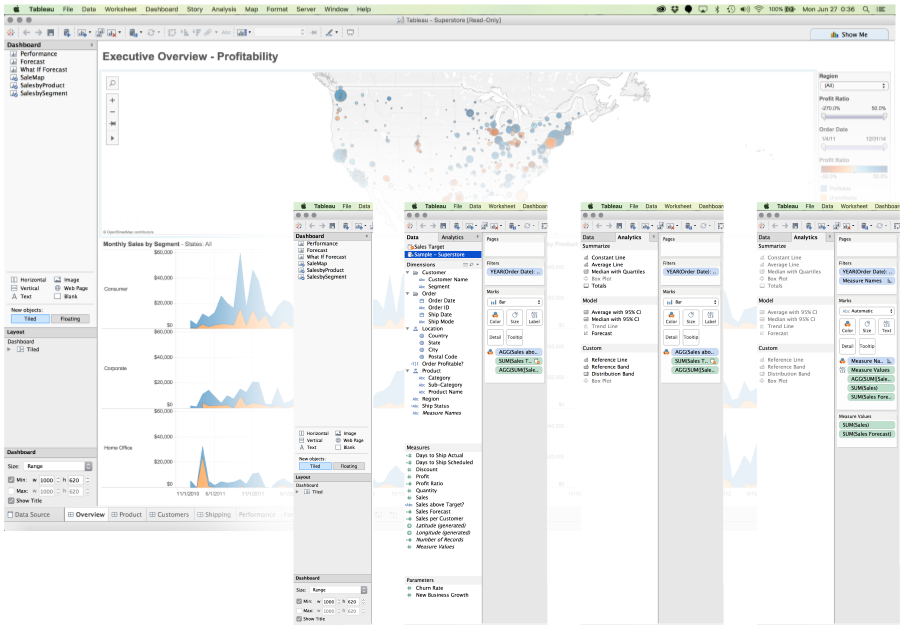Click the Sales per Customer measure

[439, 518]
